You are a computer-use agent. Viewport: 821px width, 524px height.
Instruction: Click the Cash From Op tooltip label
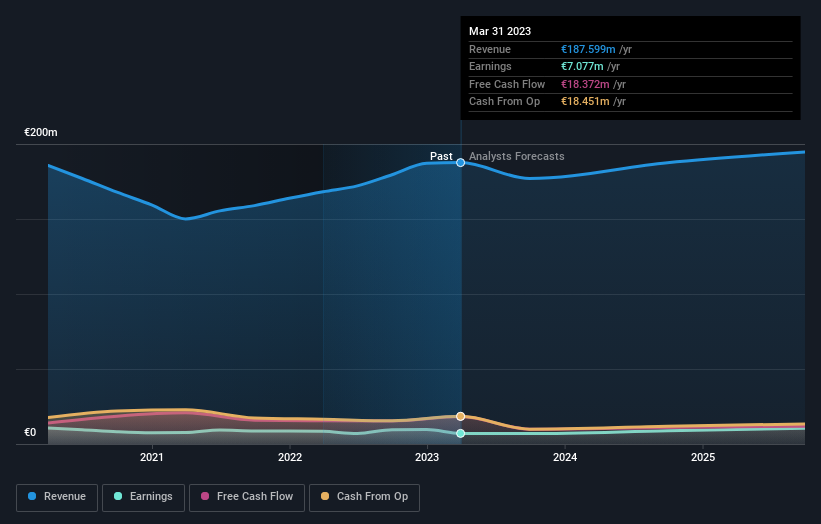coord(504,102)
